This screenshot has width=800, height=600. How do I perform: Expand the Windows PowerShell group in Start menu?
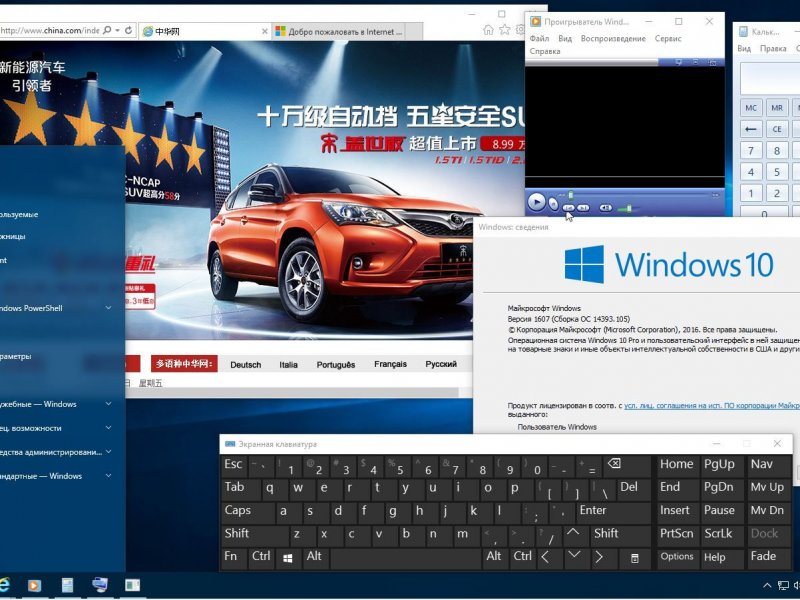click(109, 308)
